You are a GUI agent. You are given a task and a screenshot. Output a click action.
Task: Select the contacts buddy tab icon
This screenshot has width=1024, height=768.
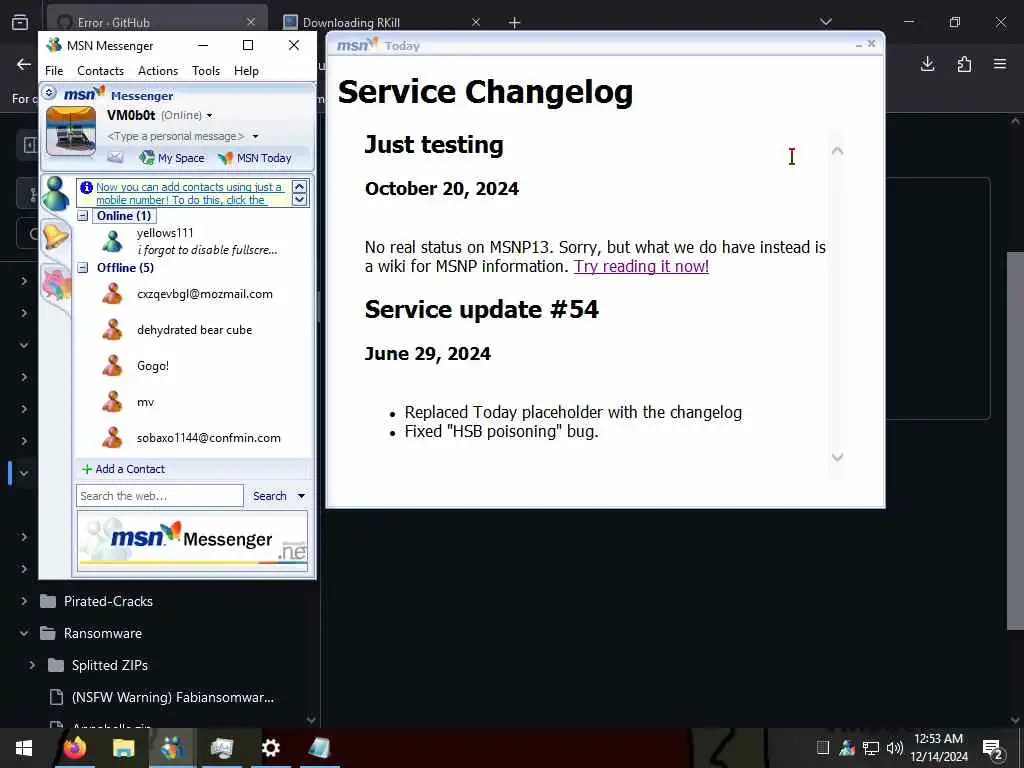coord(55,193)
